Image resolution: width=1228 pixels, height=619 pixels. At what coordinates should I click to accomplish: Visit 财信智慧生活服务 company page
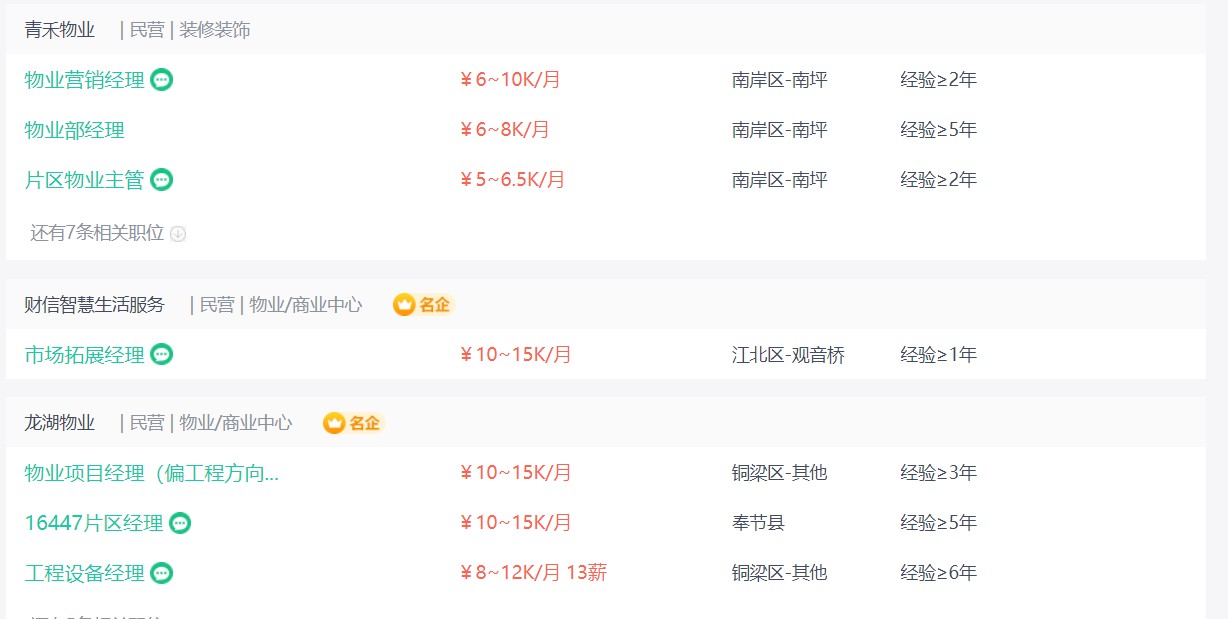(x=95, y=305)
